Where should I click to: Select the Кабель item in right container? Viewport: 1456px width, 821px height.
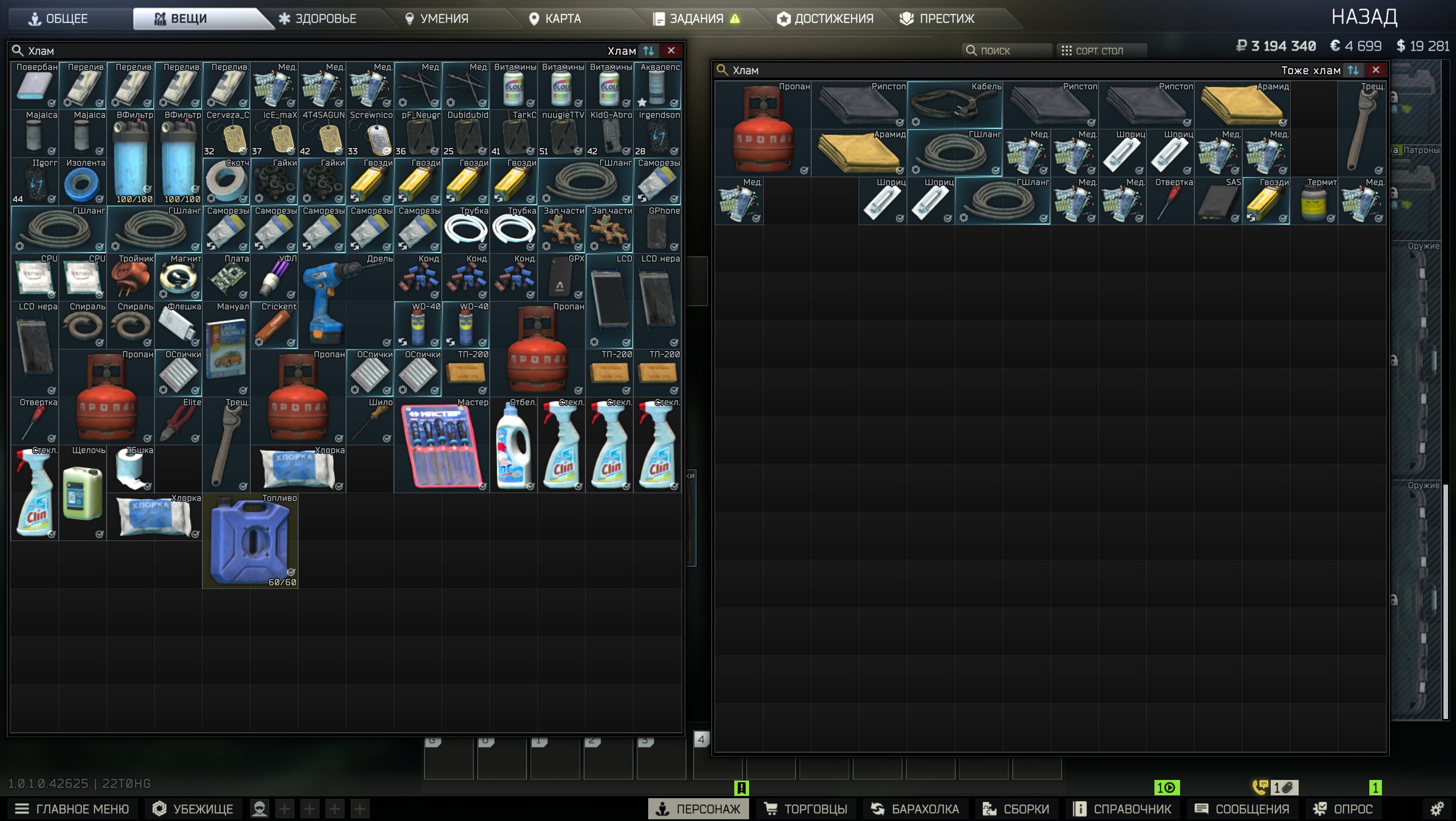pos(954,105)
